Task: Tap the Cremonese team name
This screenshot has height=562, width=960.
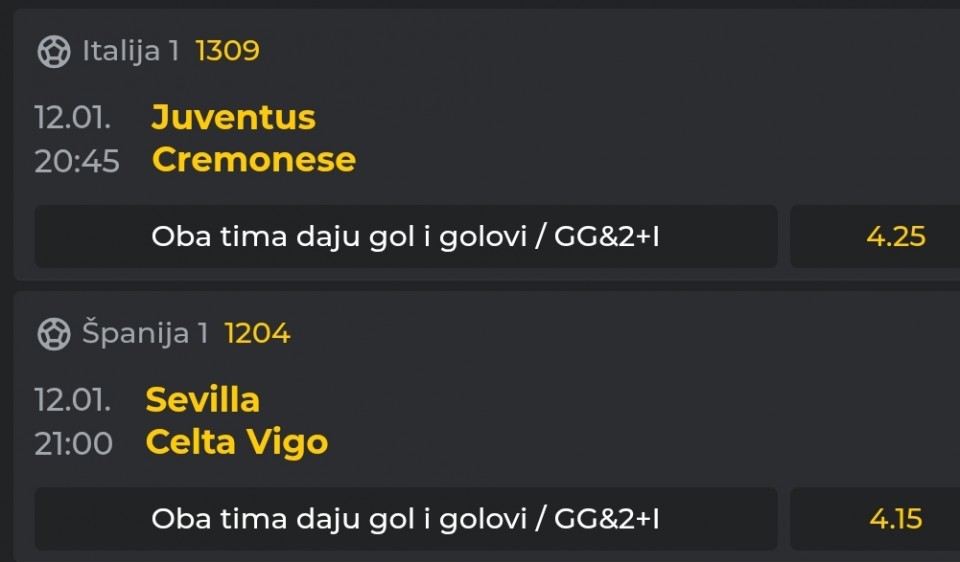Action: click(253, 160)
